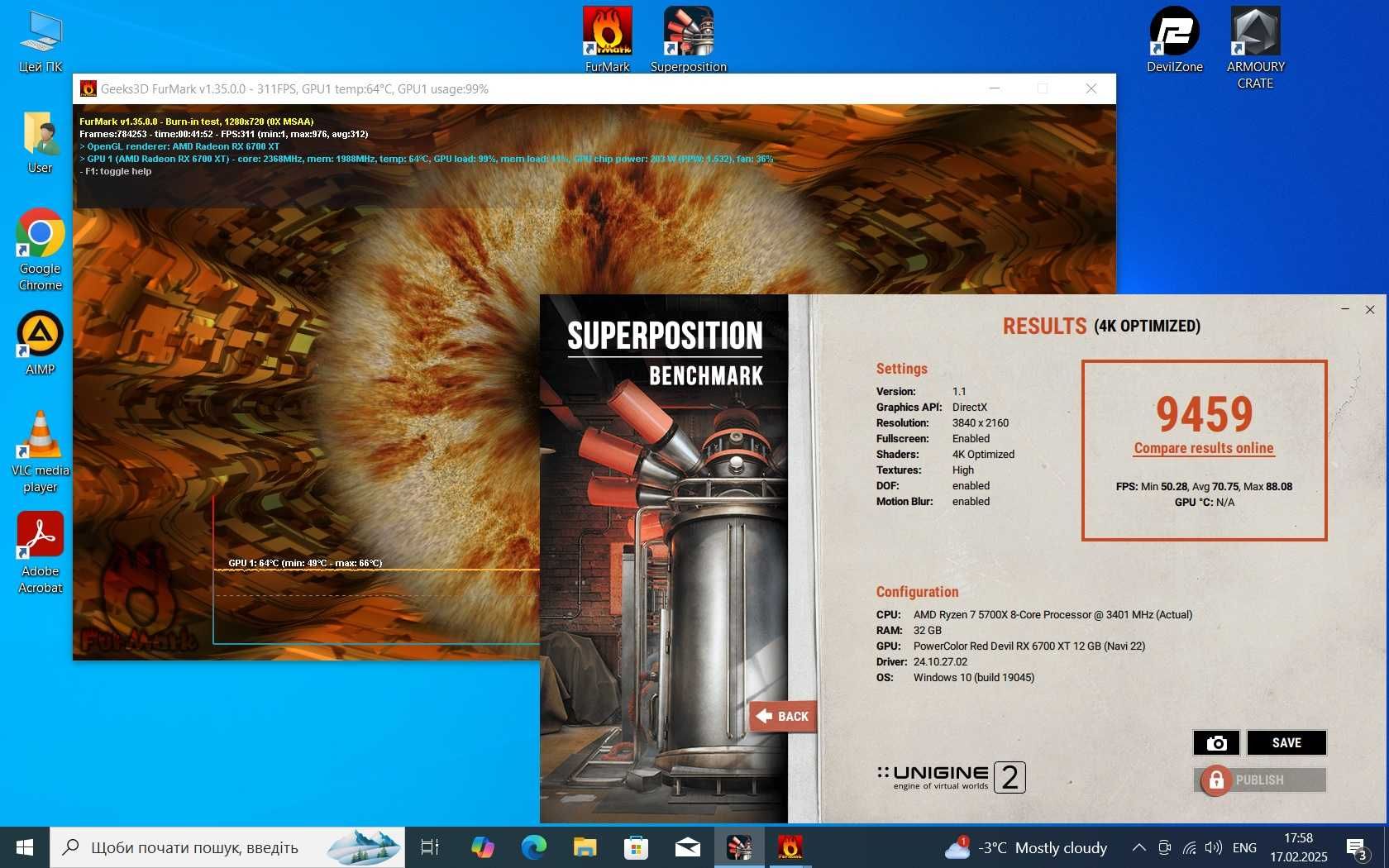
Task: Open the notification center icon
Action: [1356, 848]
